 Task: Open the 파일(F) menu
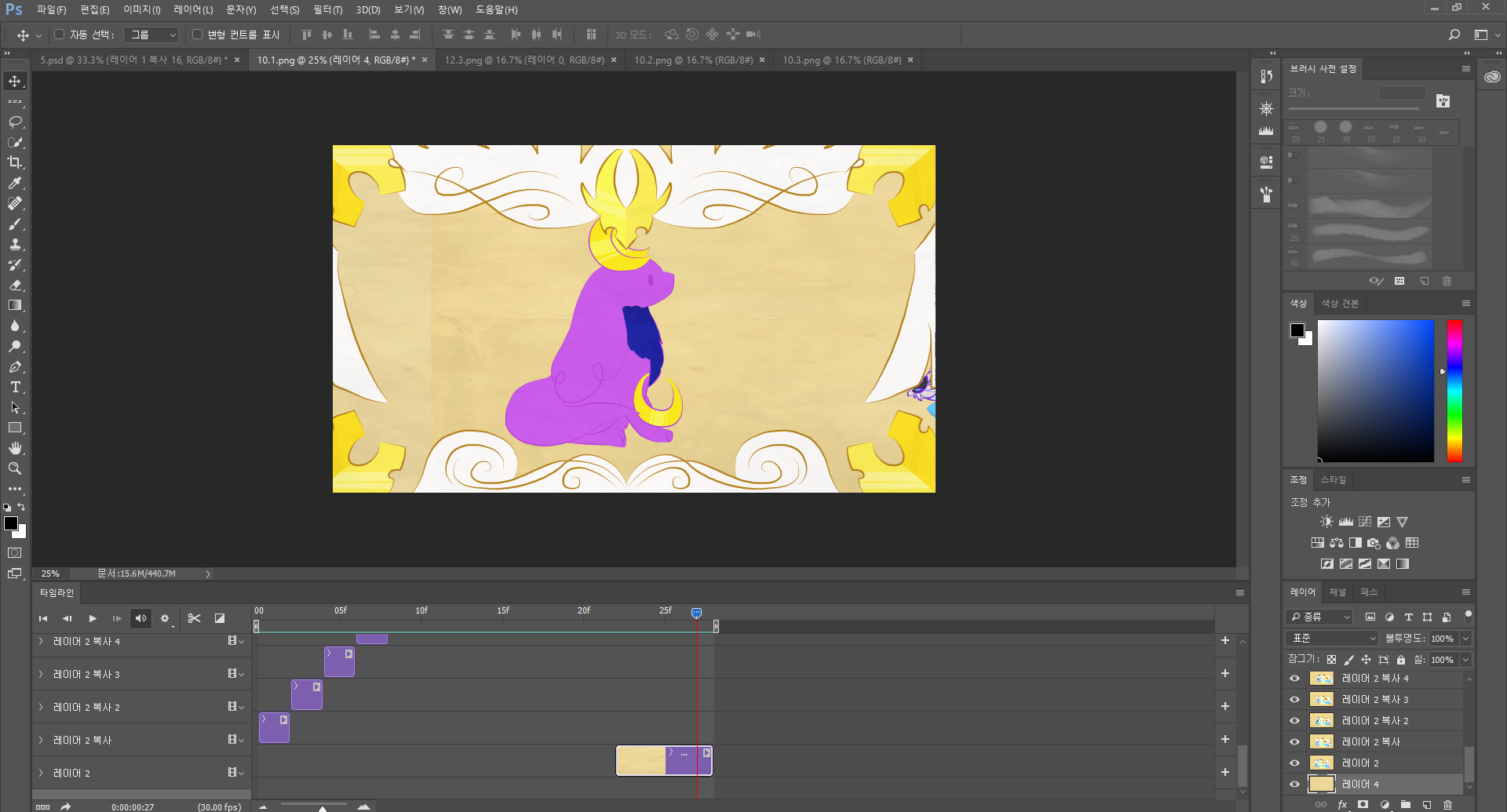click(x=51, y=10)
